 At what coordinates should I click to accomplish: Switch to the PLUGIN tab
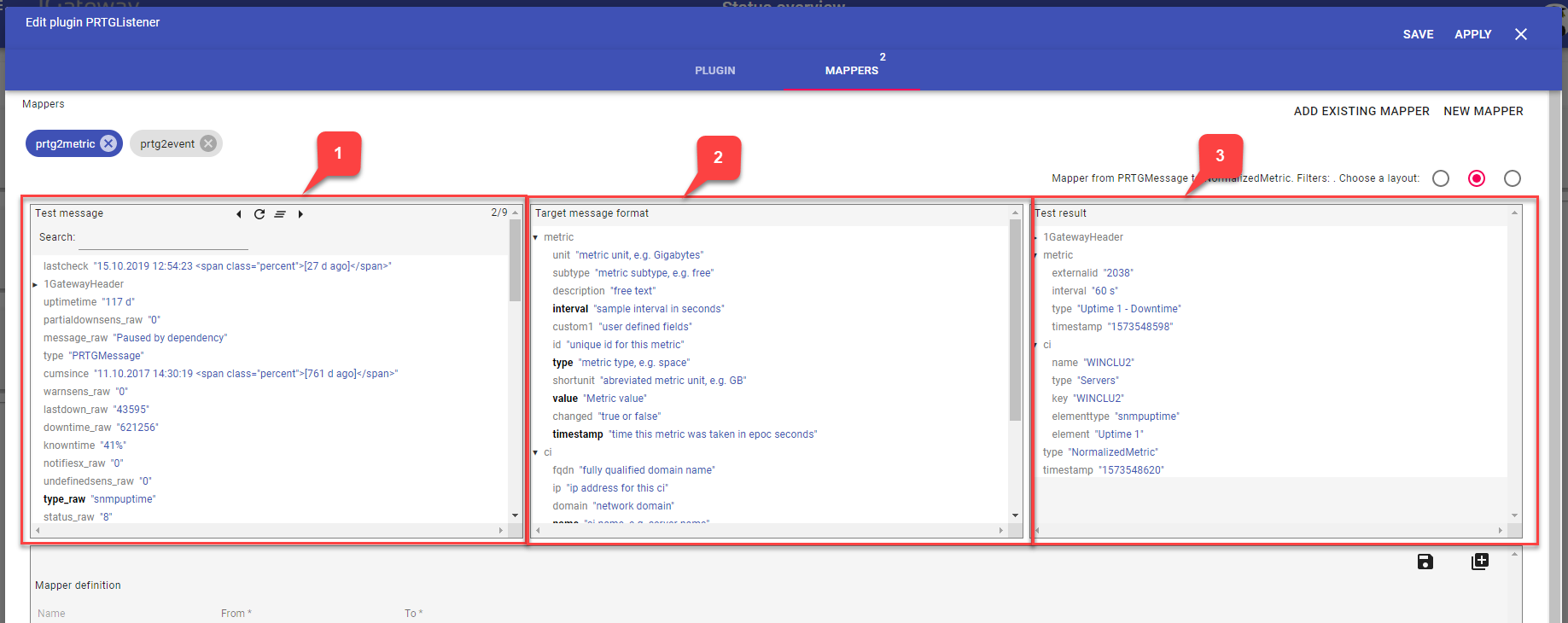coord(714,71)
